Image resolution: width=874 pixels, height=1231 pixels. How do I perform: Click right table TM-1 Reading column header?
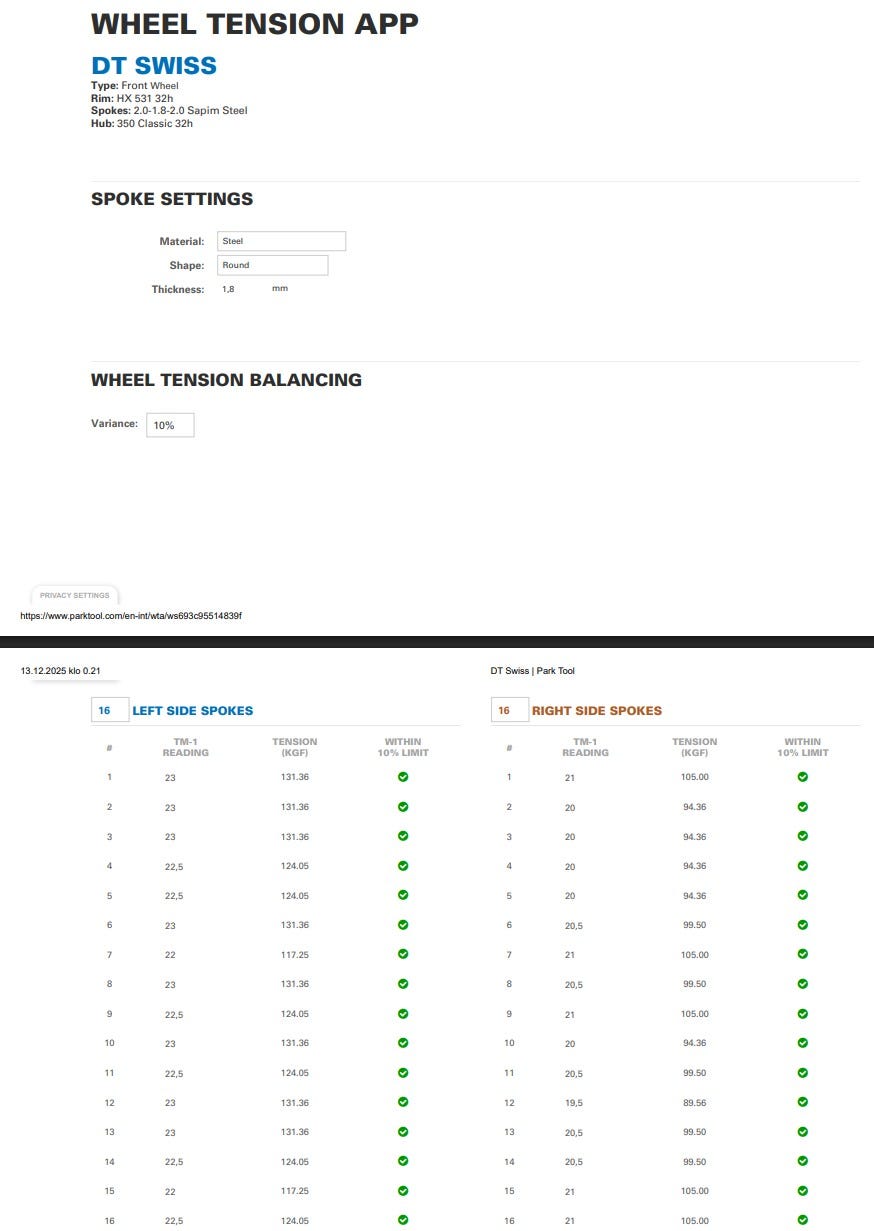tap(585, 747)
